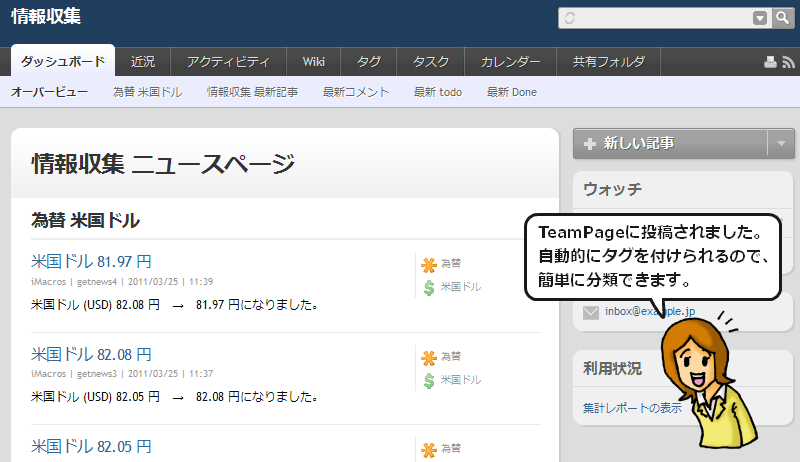The width and height of the screenshot is (800, 462).
Task: Click getnews4 author text on 81.97 article
Action: (97, 281)
